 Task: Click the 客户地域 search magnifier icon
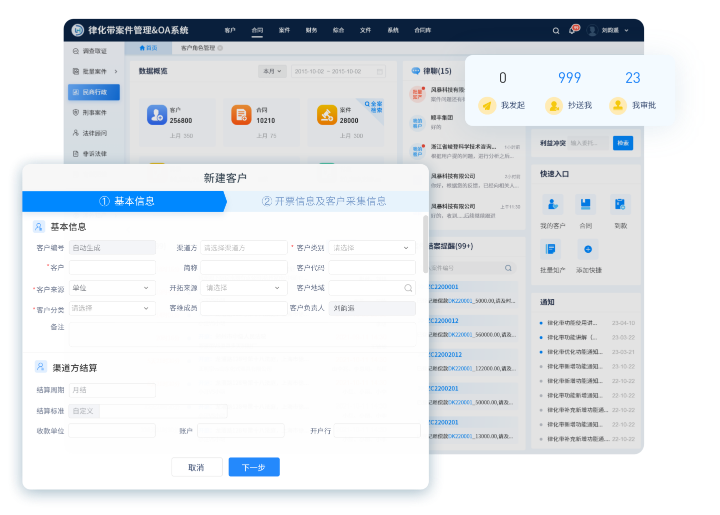[x=408, y=288]
